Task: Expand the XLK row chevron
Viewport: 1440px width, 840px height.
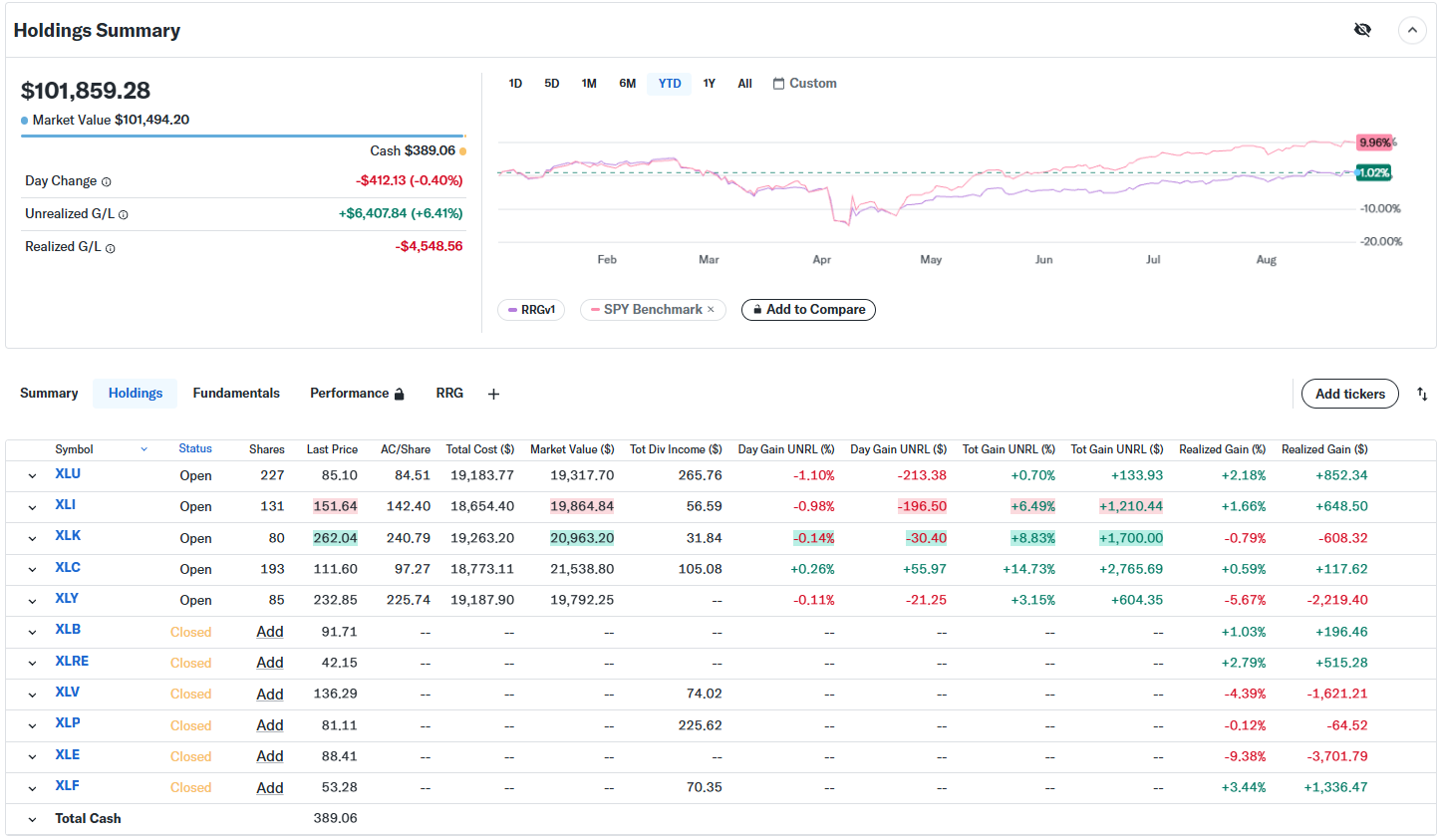Action: tap(32, 539)
